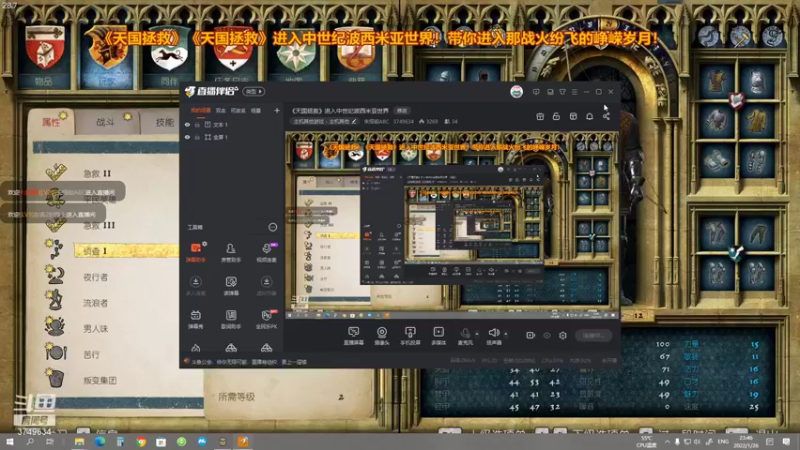Select the 全屏 1 source row
Viewport: 800px width, 450px height.
click(x=232, y=137)
